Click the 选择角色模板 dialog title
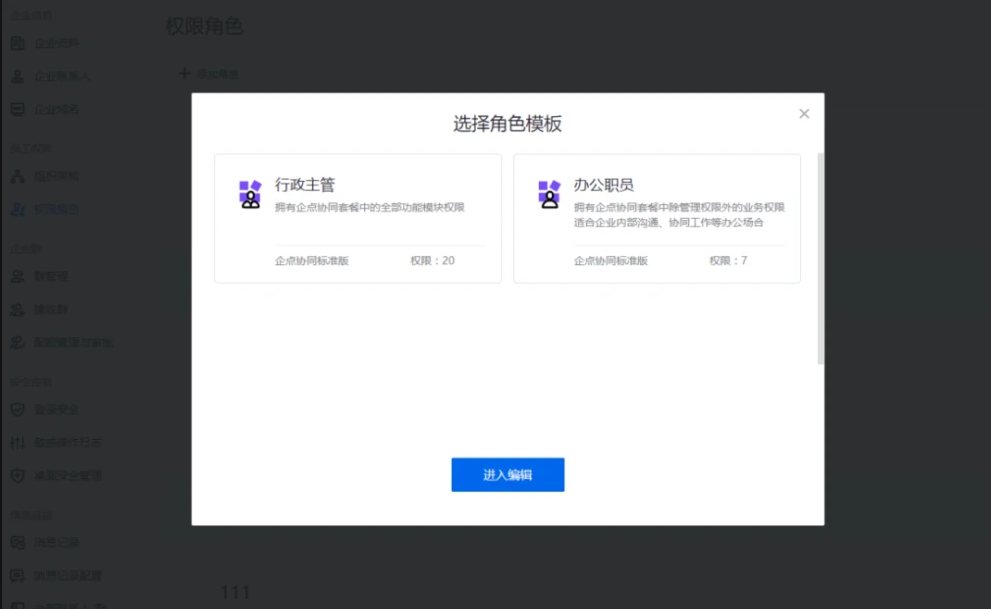The height and width of the screenshot is (609, 991). coord(508,124)
